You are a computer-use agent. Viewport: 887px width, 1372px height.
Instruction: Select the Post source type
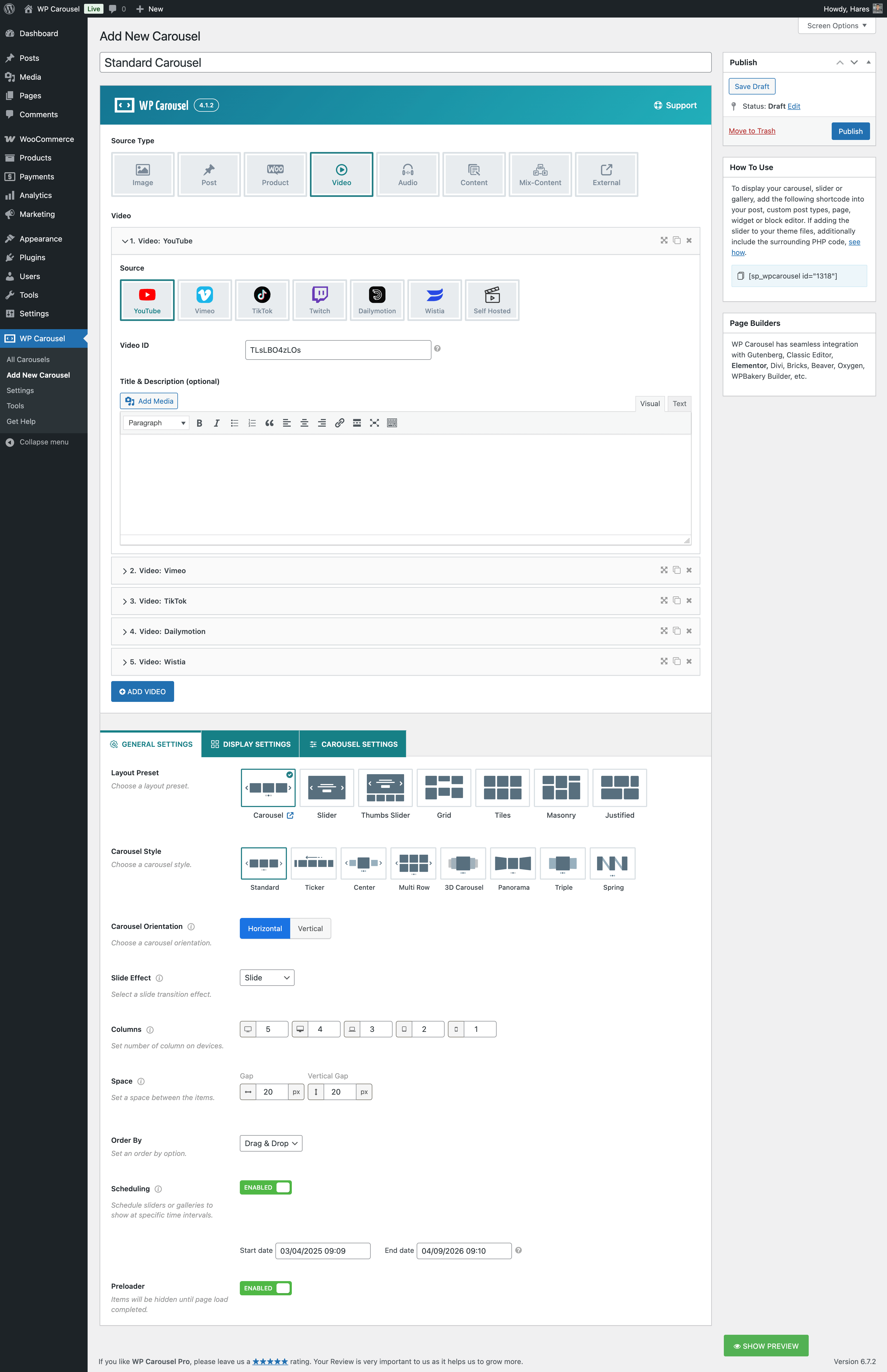[x=209, y=174]
